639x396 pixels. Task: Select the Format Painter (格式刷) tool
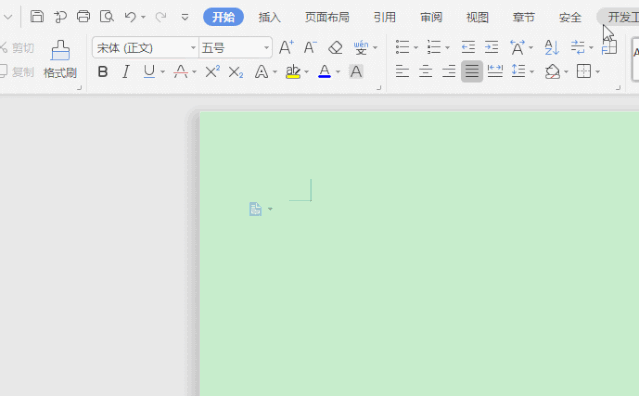pyautogui.click(x=60, y=59)
